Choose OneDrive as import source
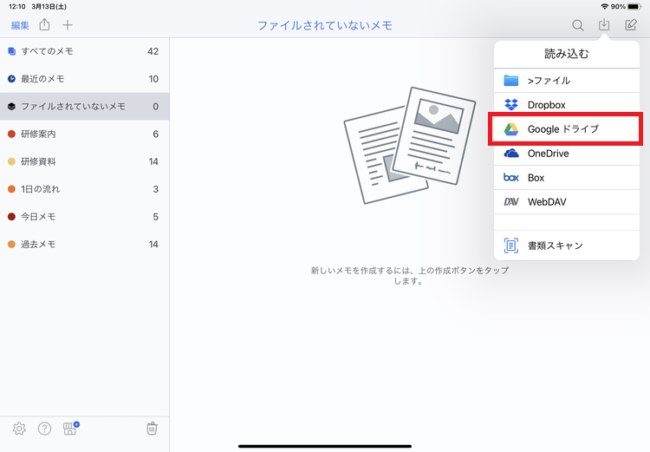Screen dimensions: 650x452 pyautogui.click(x=565, y=153)
